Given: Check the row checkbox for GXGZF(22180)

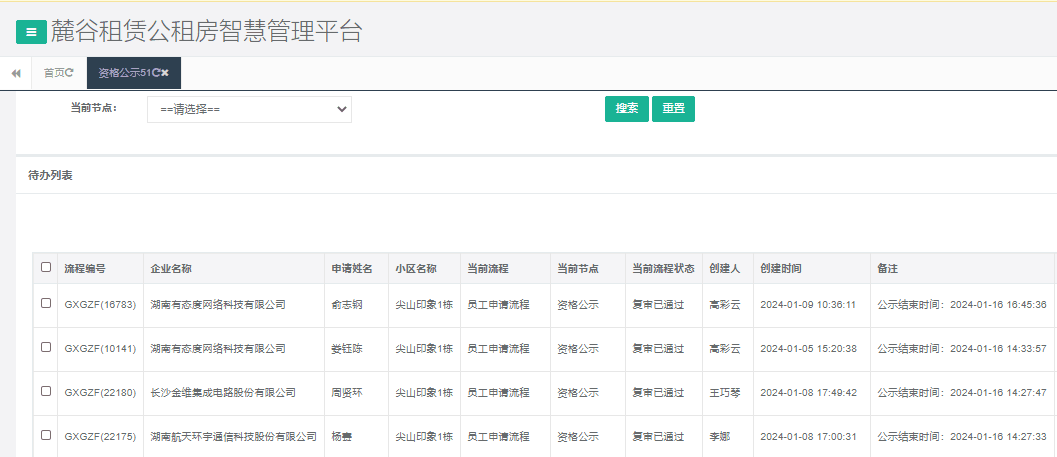Looking at the screenshot, I should 46,391.
